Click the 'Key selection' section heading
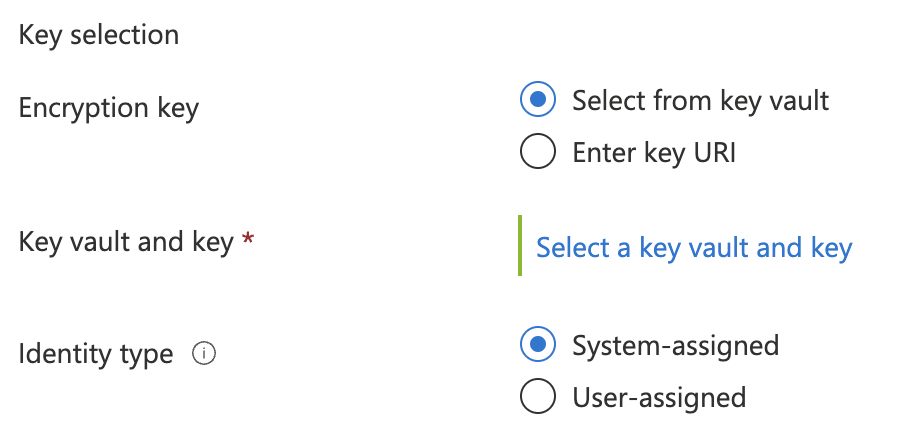920x434 pixels. (x=99, y=35)
